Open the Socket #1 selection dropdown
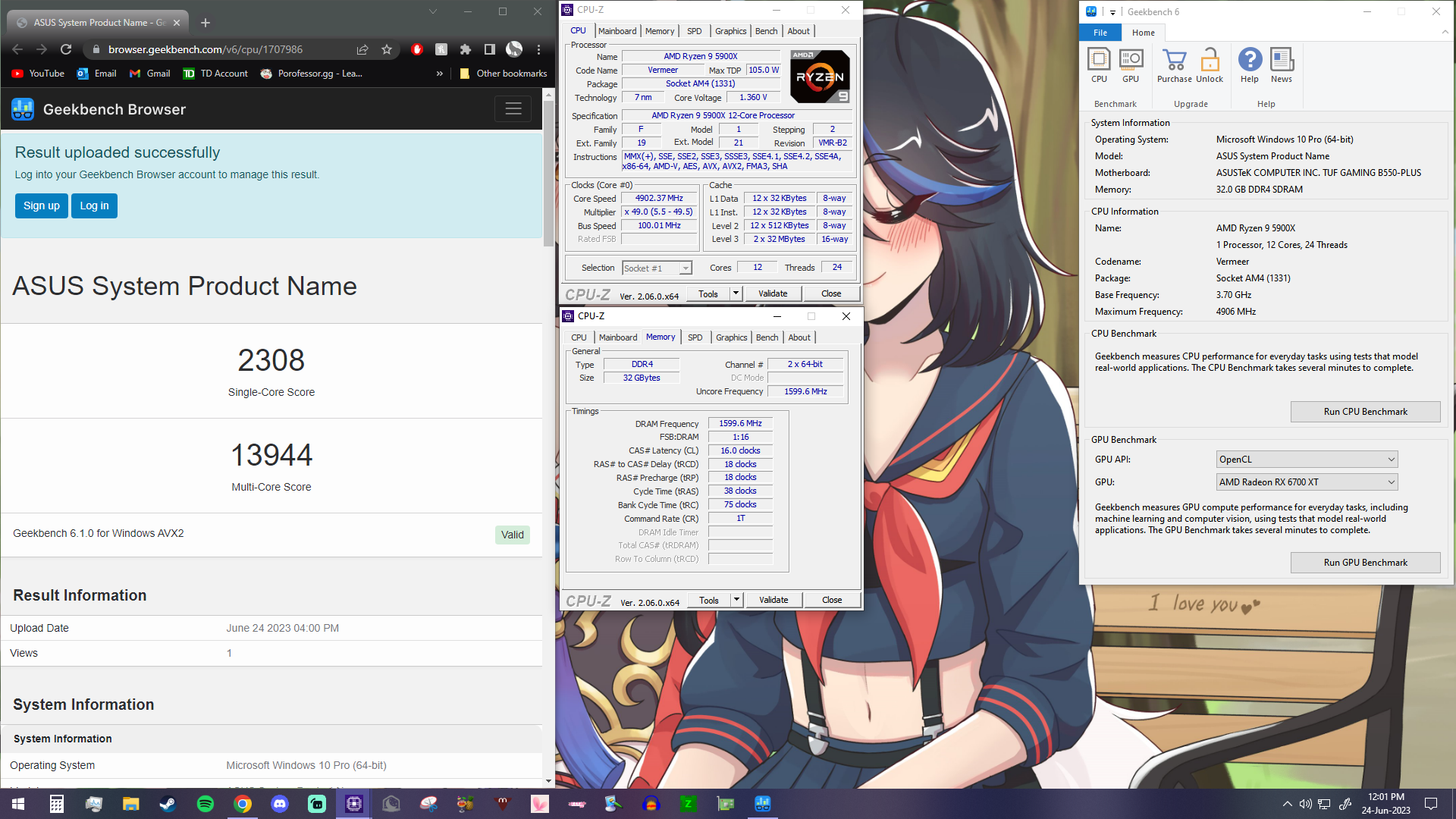Screen dimensions: 1456x819 [657, 268]
